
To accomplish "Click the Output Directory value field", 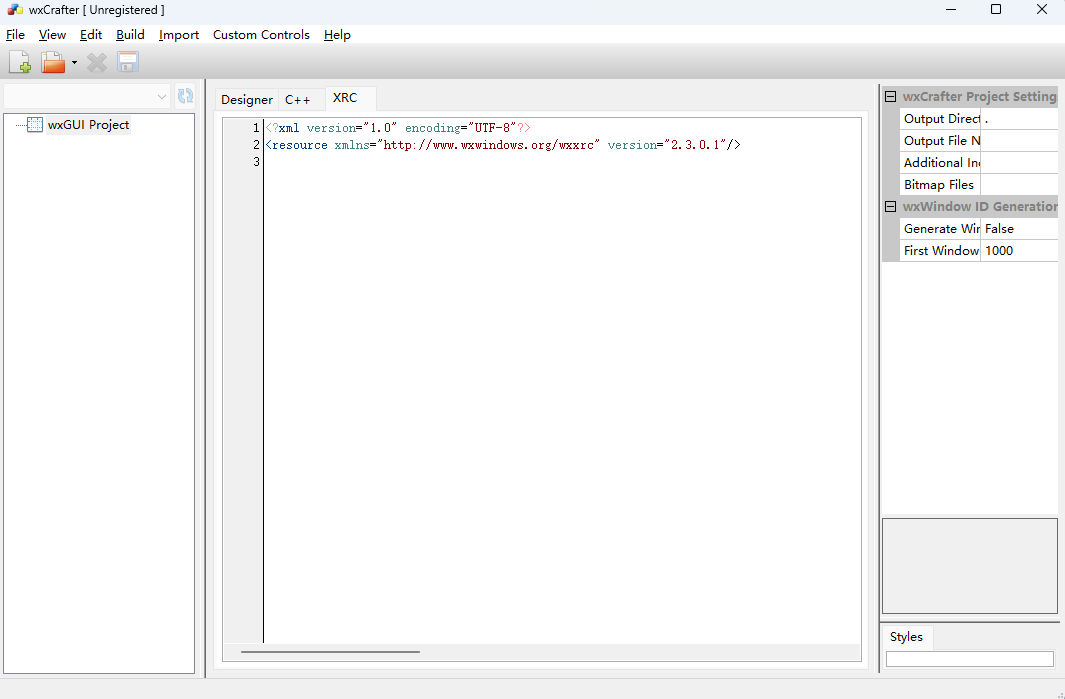I will 1018,119.
